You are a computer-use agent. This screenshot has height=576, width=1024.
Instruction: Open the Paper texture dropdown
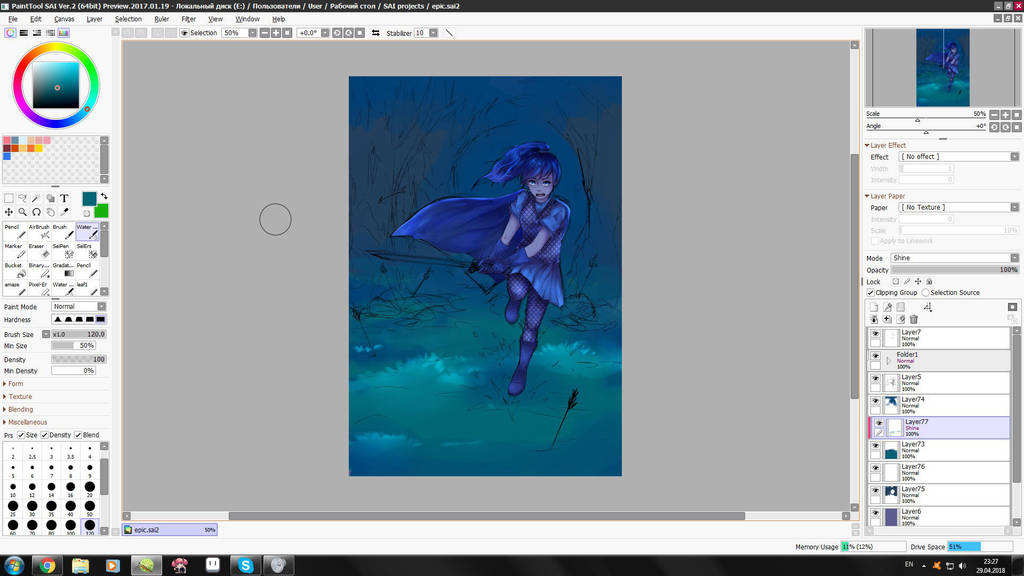[x=959, y=207]
